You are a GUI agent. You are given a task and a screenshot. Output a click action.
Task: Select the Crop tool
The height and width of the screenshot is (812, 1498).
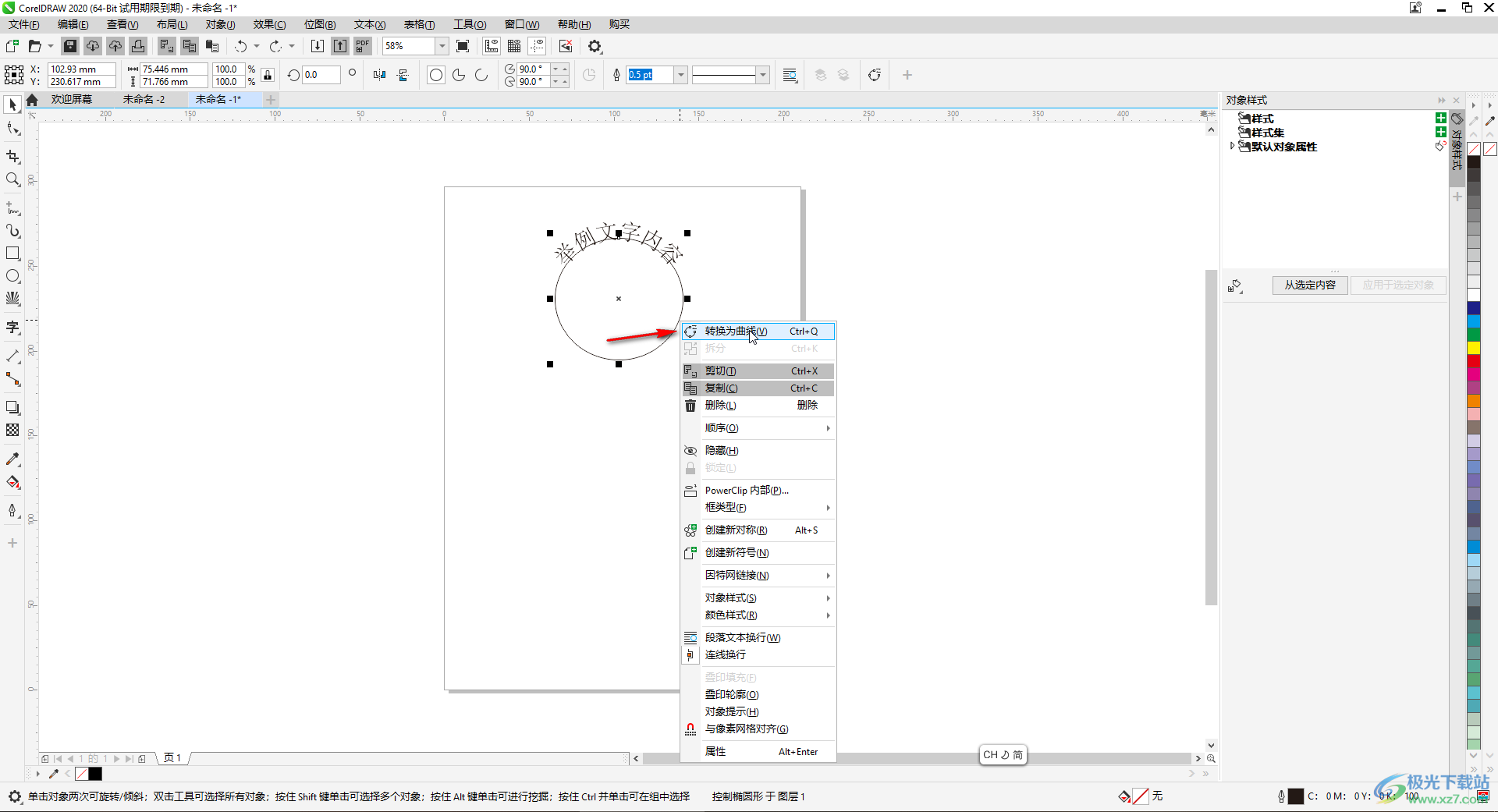pos(12,157)
